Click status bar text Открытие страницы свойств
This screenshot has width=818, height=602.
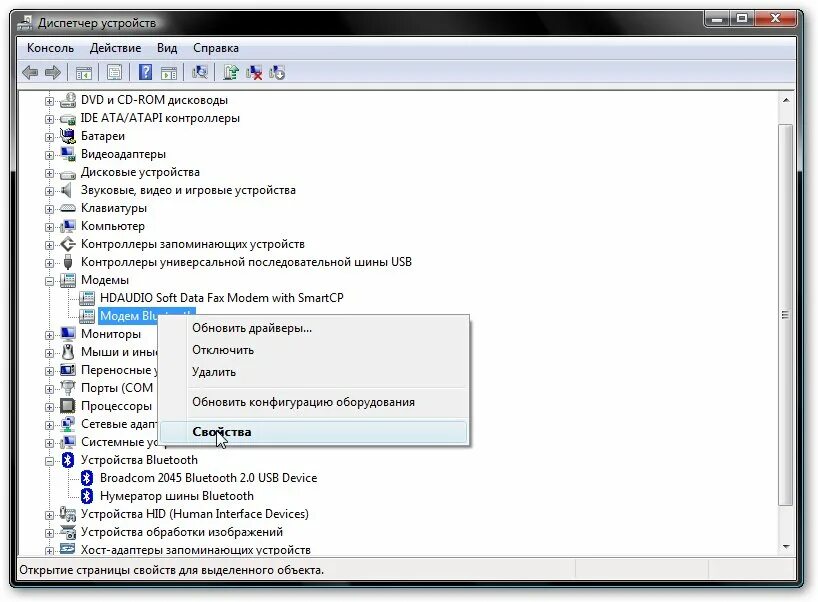172,570
